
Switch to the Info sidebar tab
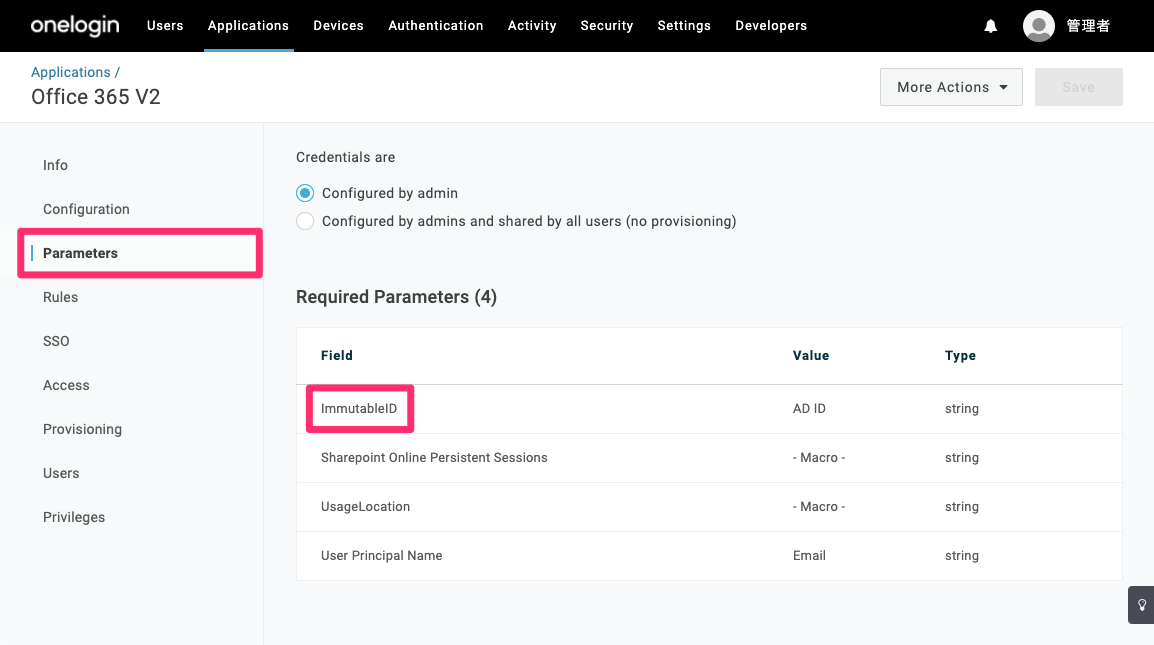pos(55,165)
